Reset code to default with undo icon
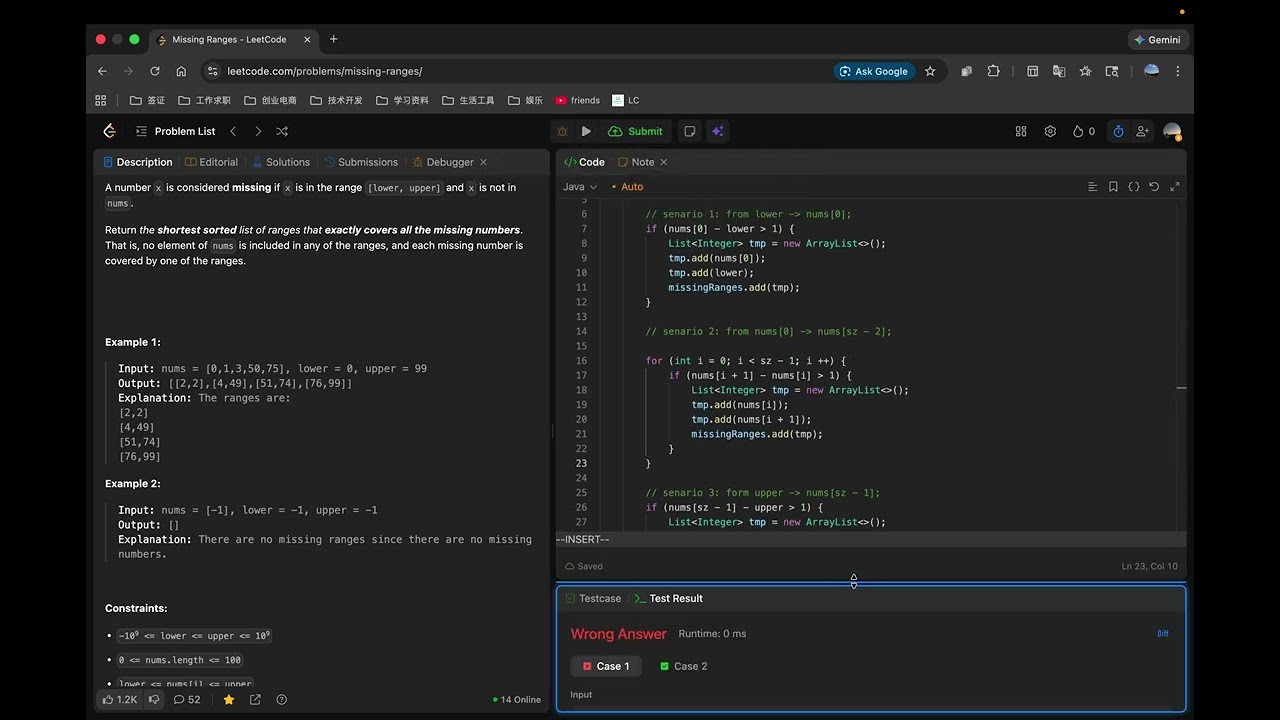1280x720 pixels. 1154,187
